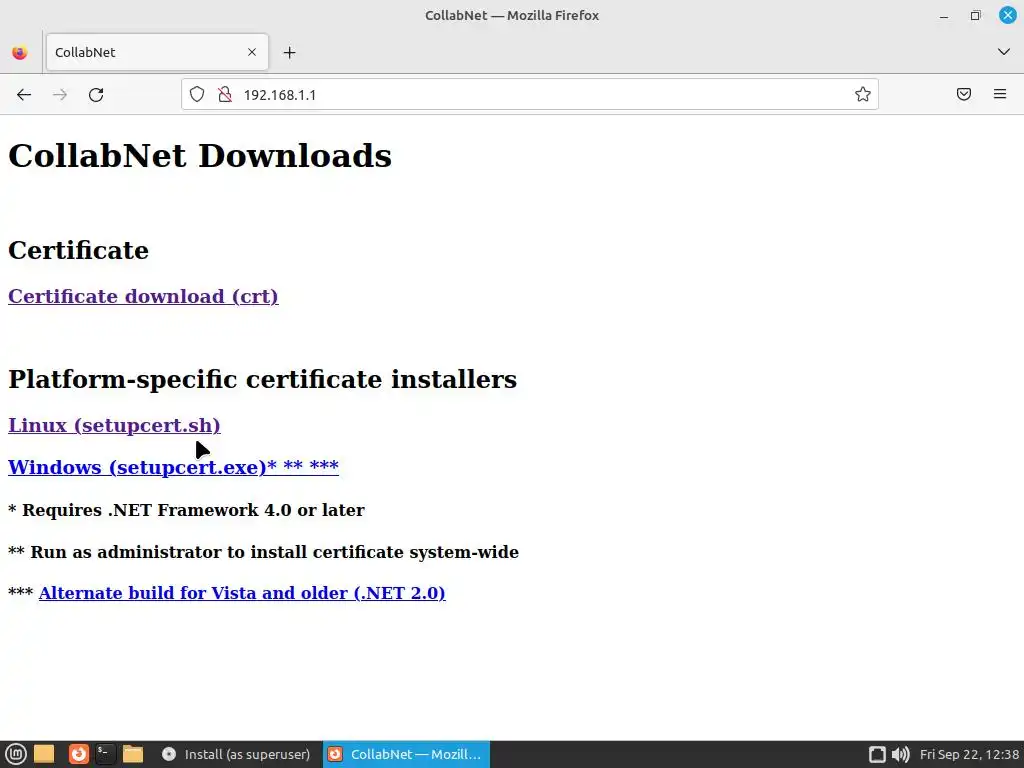
Task: Open a new tab with plus
Action: (x=289, y=52)
